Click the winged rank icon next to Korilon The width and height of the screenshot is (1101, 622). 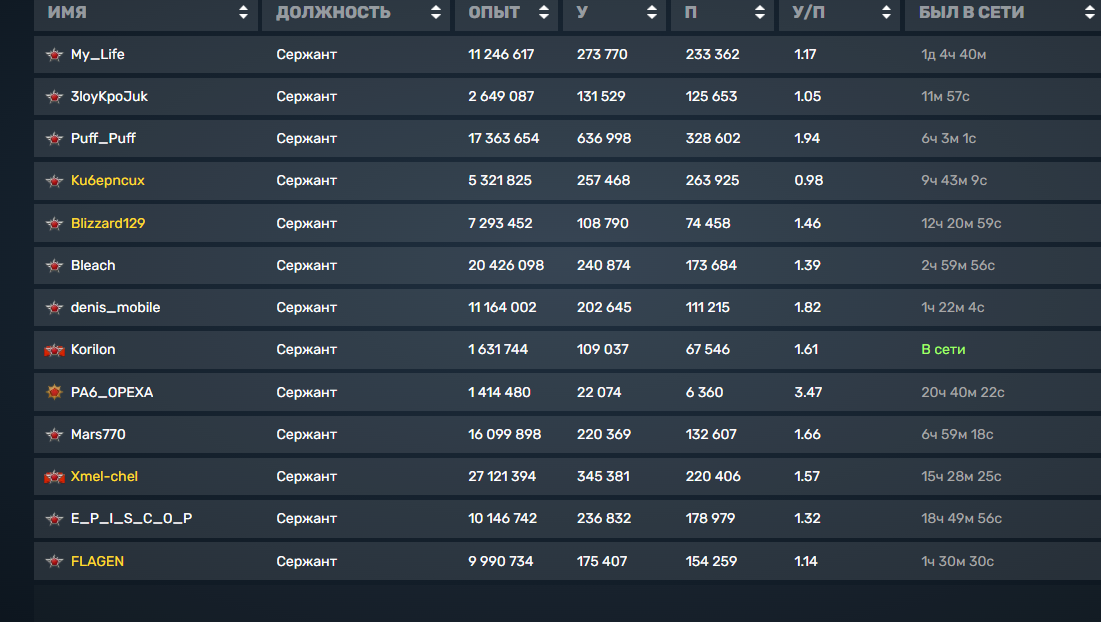coord(54,350)
